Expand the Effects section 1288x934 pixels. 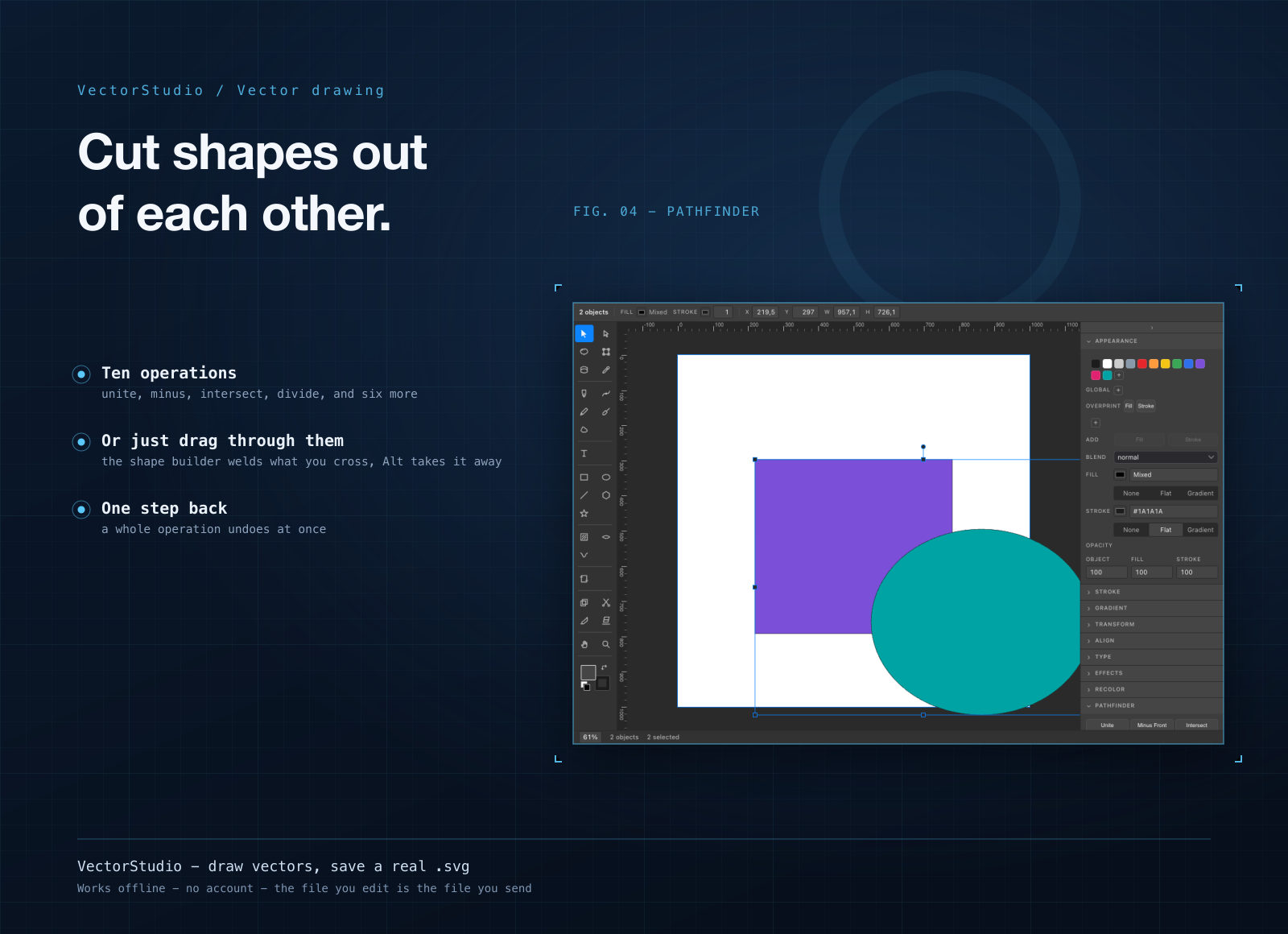click(1152, 673)
